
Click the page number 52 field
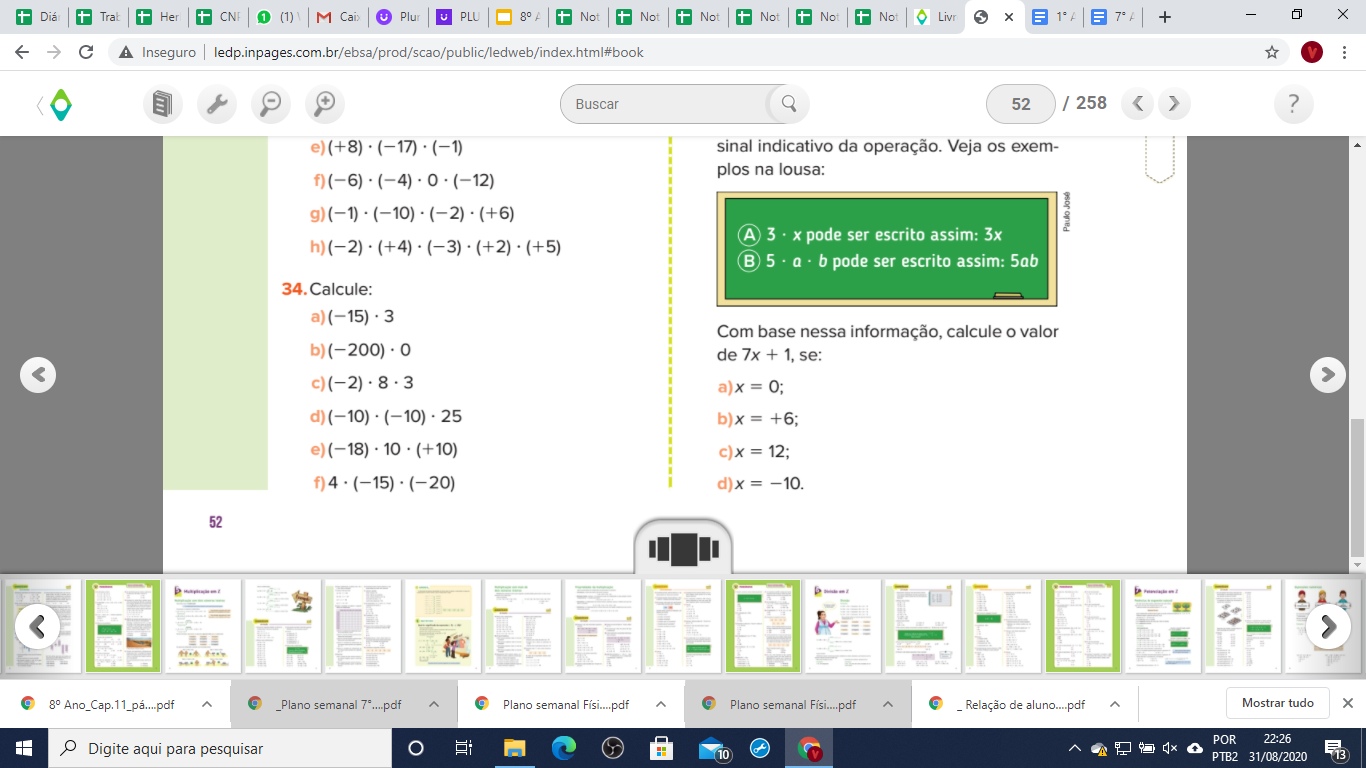click(x=1020, y=104)
